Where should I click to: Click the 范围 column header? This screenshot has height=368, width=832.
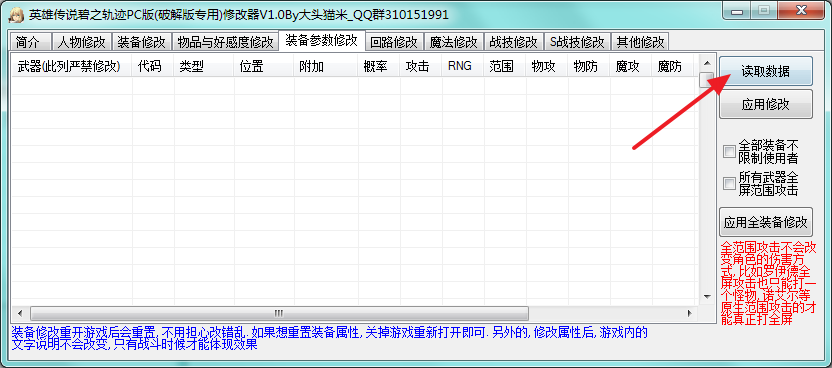coord(505,66)
